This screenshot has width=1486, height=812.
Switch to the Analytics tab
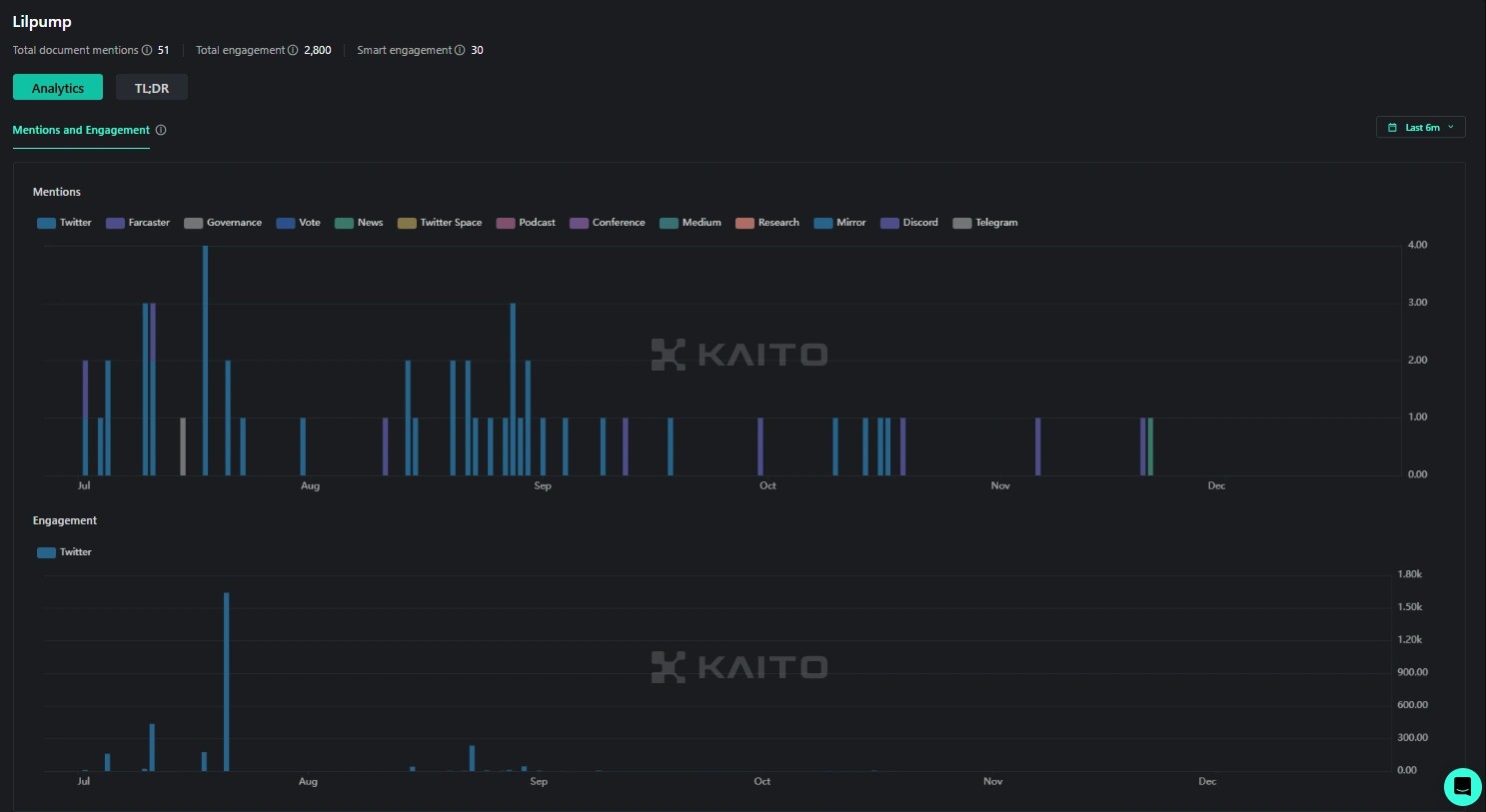coord(58,88)
